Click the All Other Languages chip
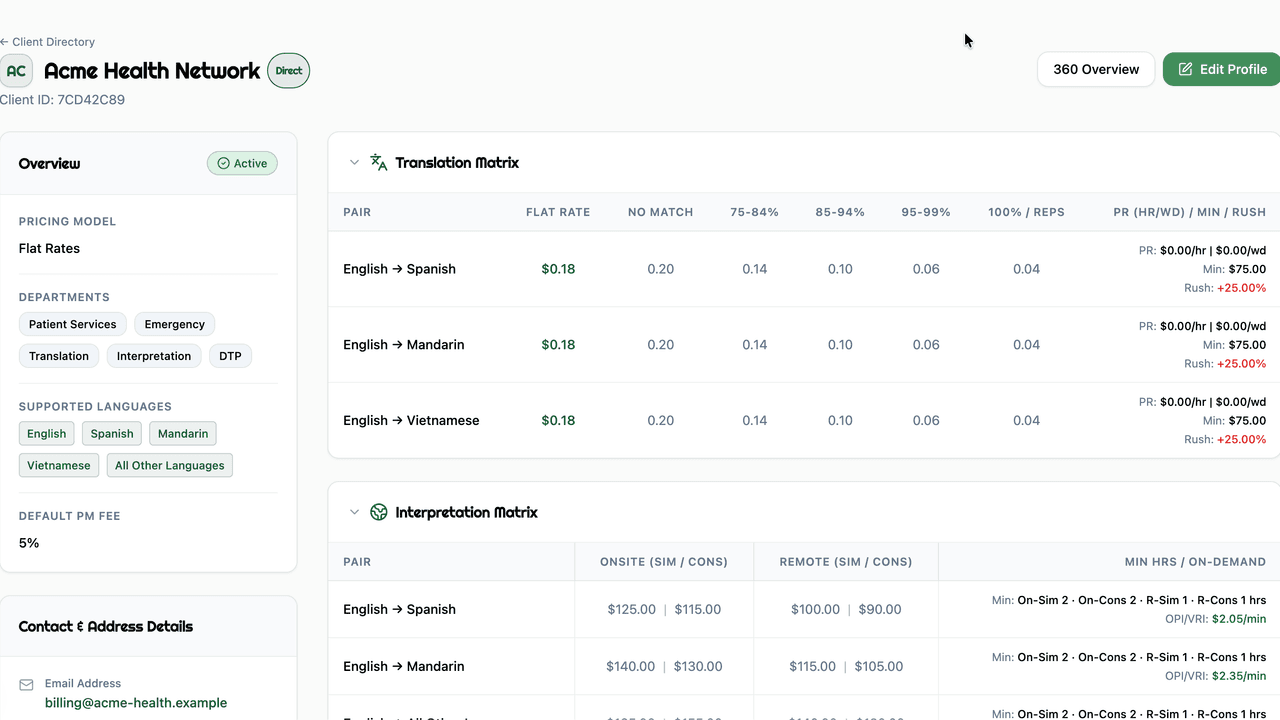 click(170, 465)
